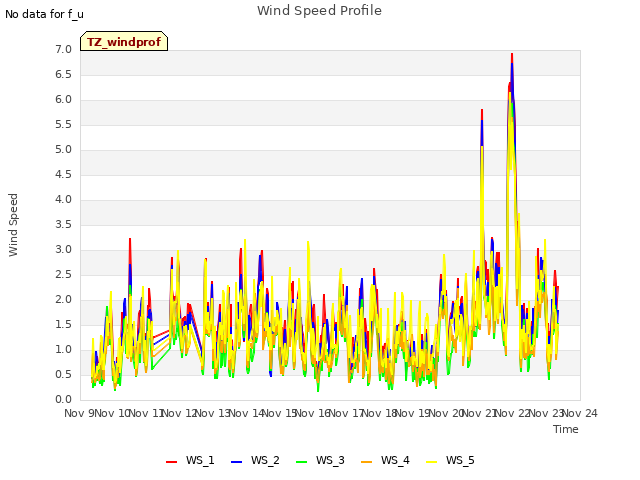Viewport: 640px width, 480px height.
Task: Click the 4.5 y-axis tick label
Action: (63, 175)
